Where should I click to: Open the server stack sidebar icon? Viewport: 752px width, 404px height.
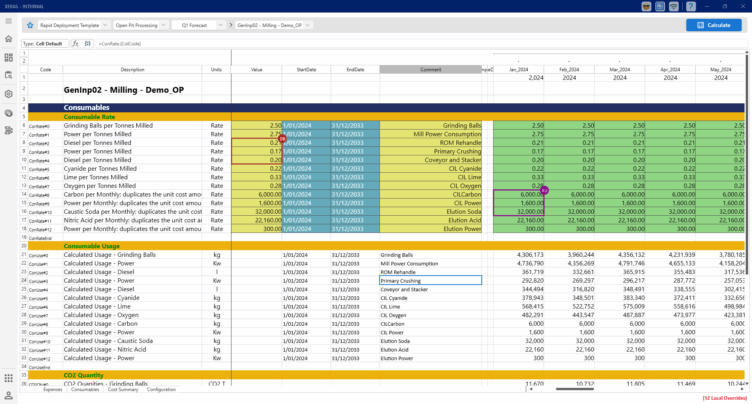pyautogui.click(x=9, y=131)
